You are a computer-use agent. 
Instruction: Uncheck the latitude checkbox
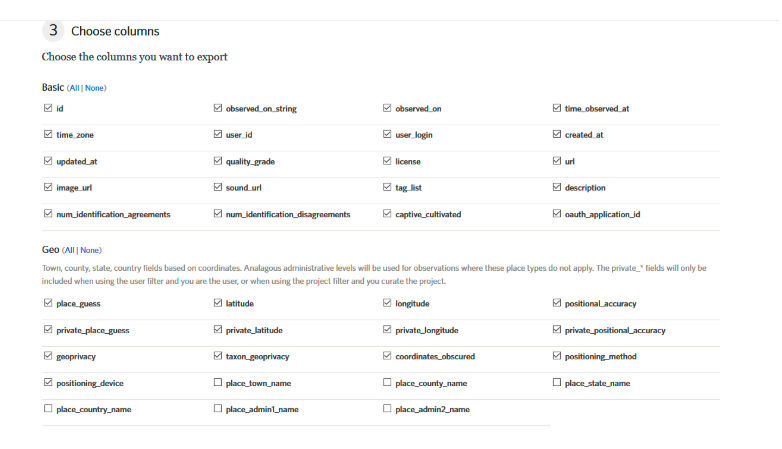point(218,303)
